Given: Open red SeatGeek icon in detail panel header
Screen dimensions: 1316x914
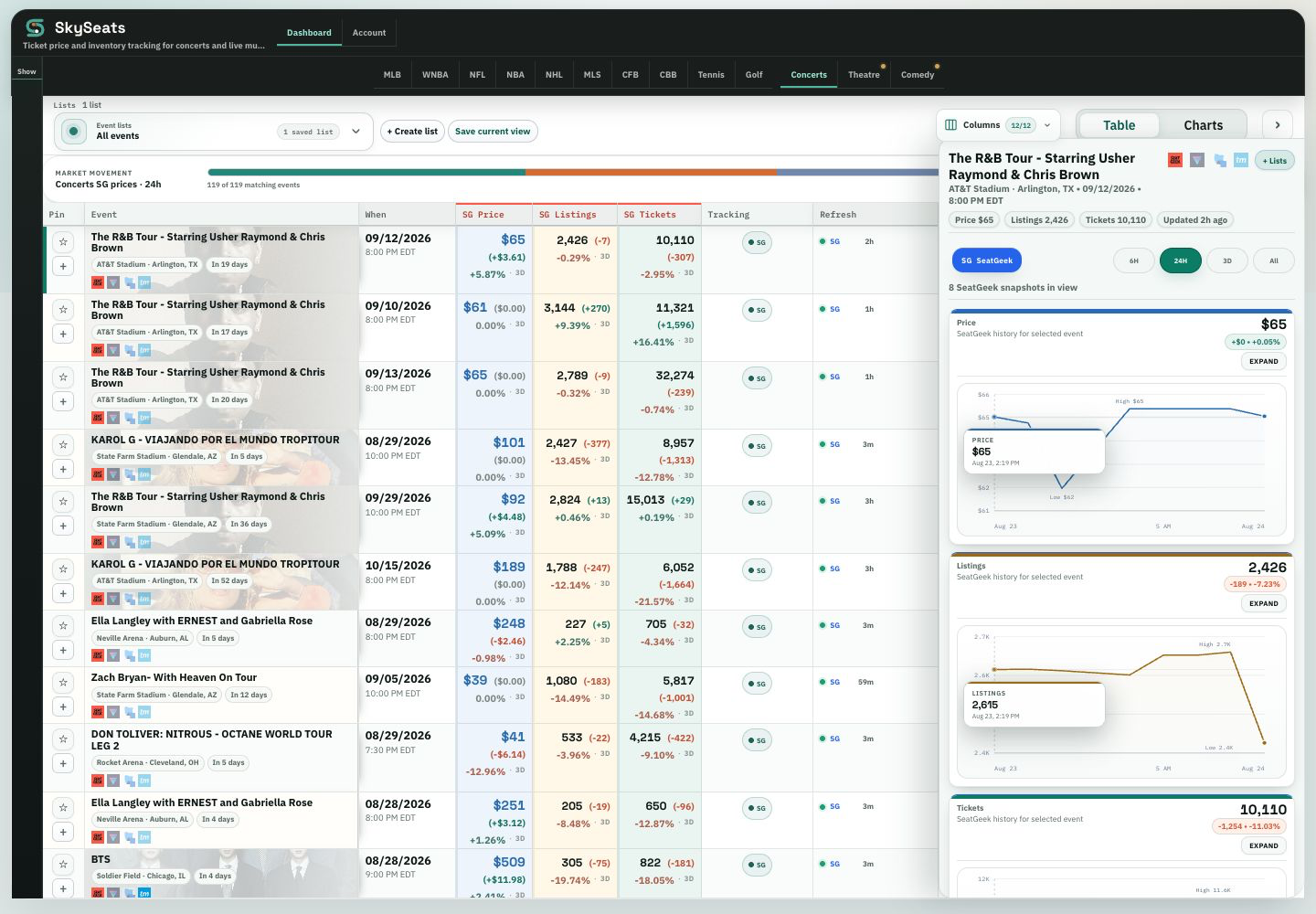Looking at the screenshot, I should click(x=1175, y=160).
